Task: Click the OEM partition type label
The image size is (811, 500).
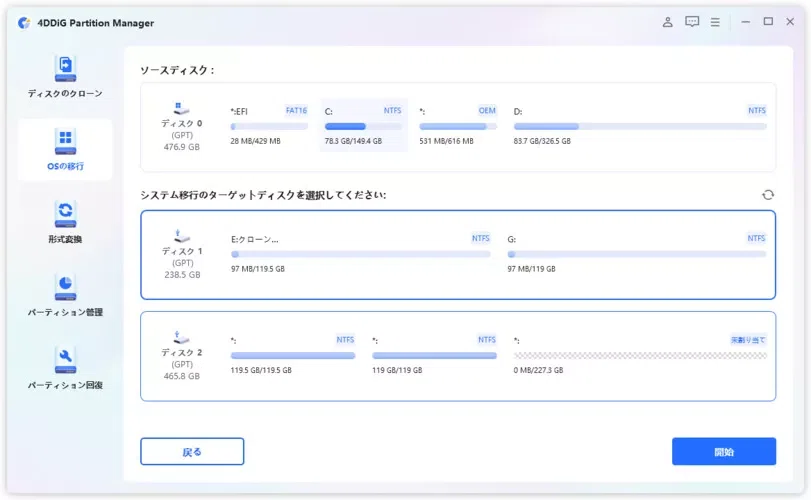Action: 487,110
